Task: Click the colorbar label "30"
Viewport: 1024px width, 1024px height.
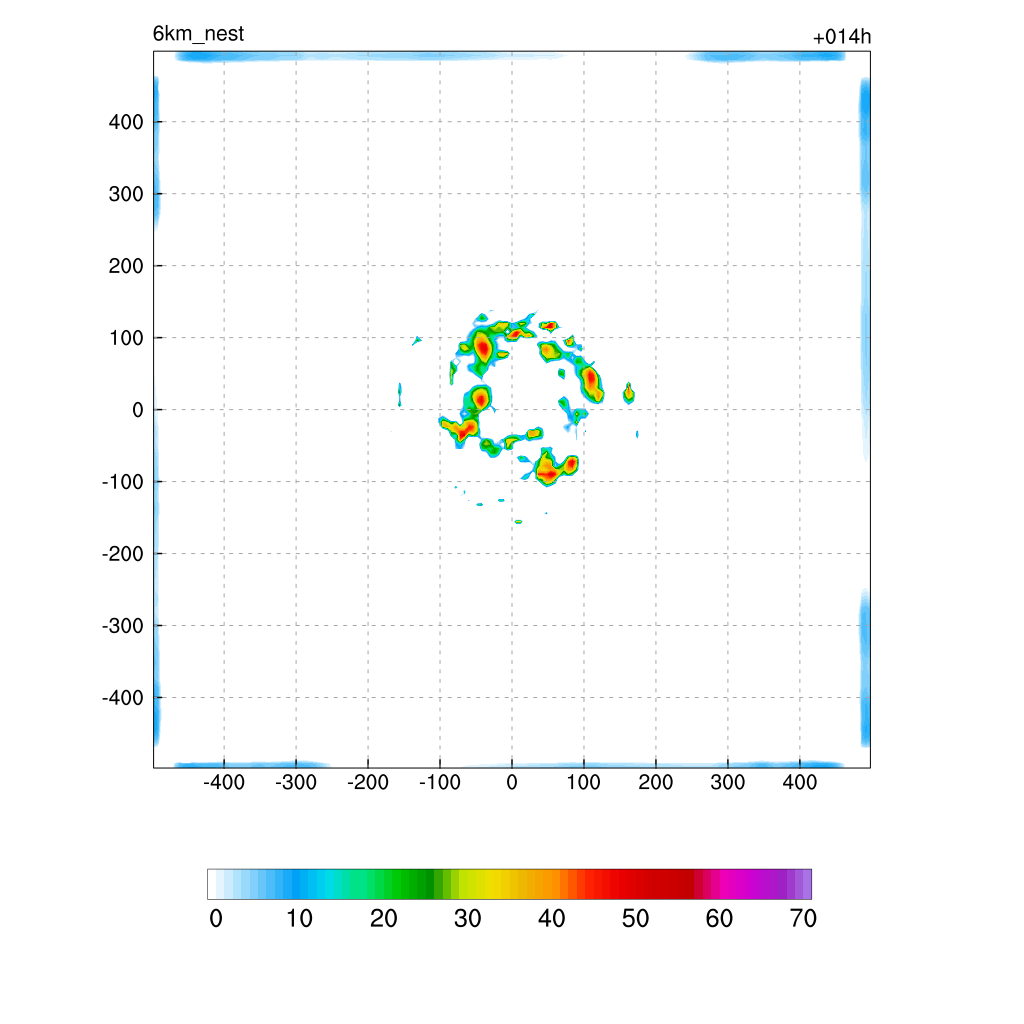Action: pyautogui.click(x=468, y=919)
